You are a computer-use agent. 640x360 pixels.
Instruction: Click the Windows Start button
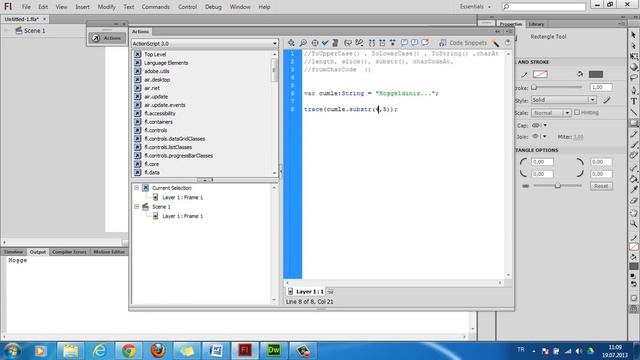[x=12, y=351]
